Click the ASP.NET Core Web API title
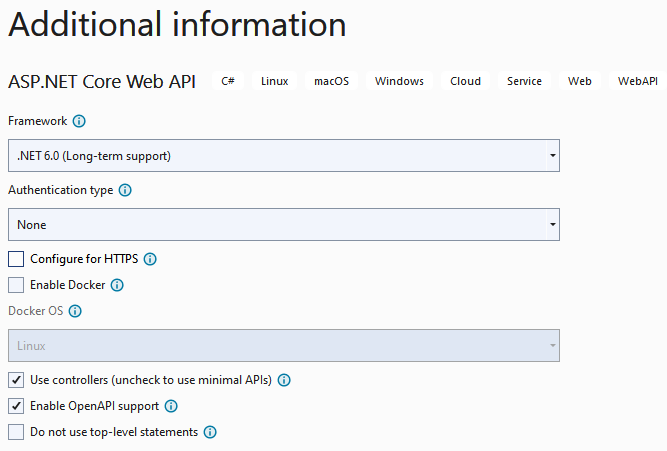The width and height of the screenshot is (667, 451). pos(102,81)
